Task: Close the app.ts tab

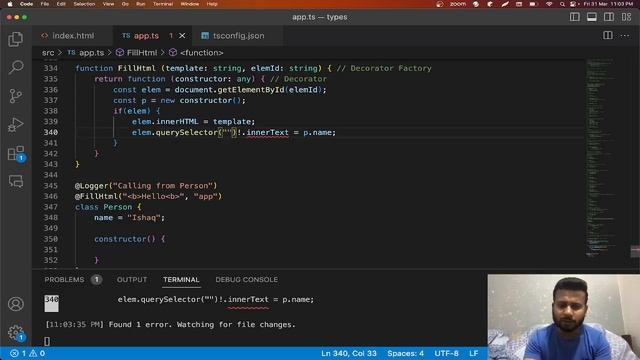Action: coord(182,36)
